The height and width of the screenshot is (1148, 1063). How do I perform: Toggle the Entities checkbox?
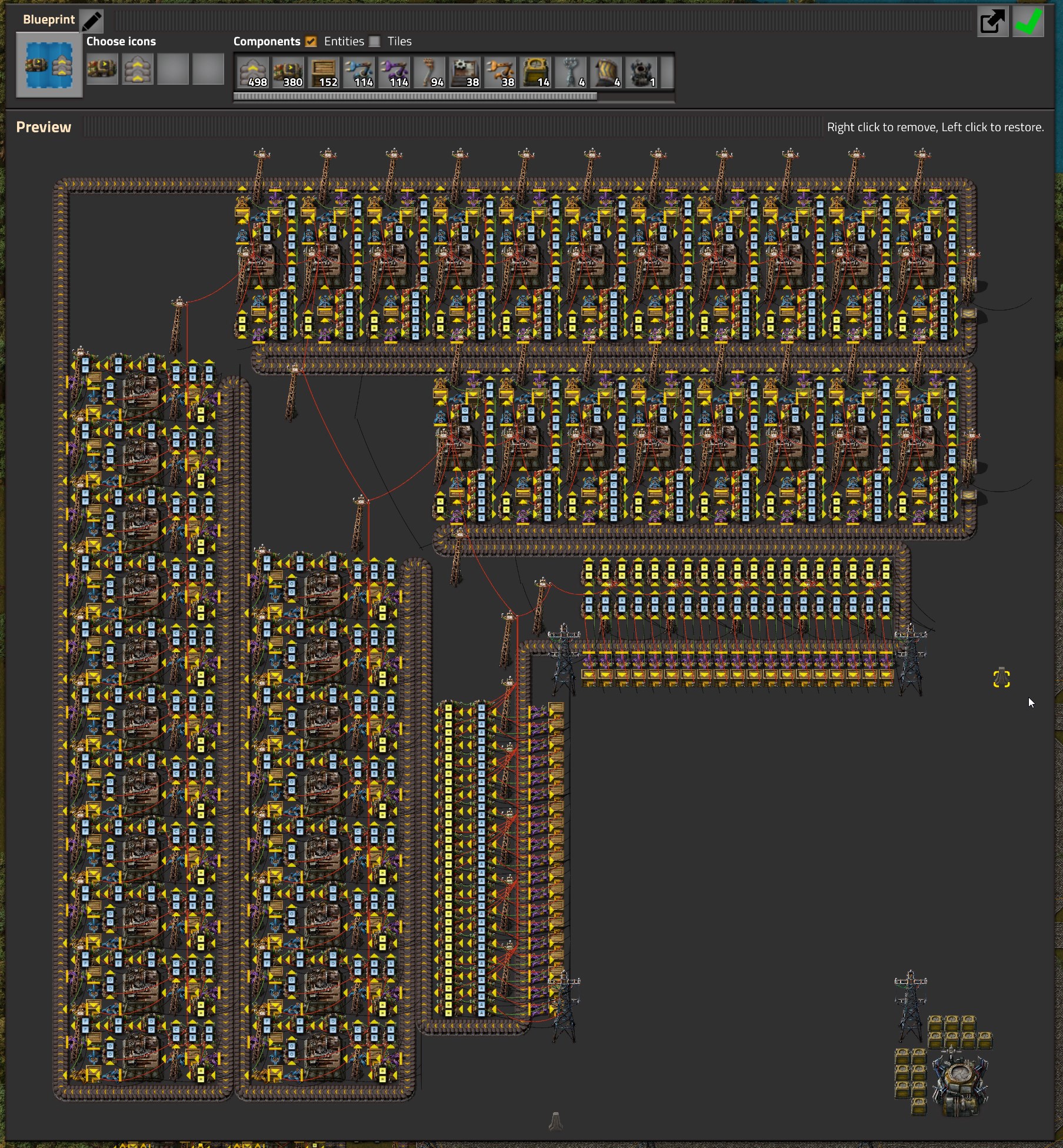click(311, 41)
